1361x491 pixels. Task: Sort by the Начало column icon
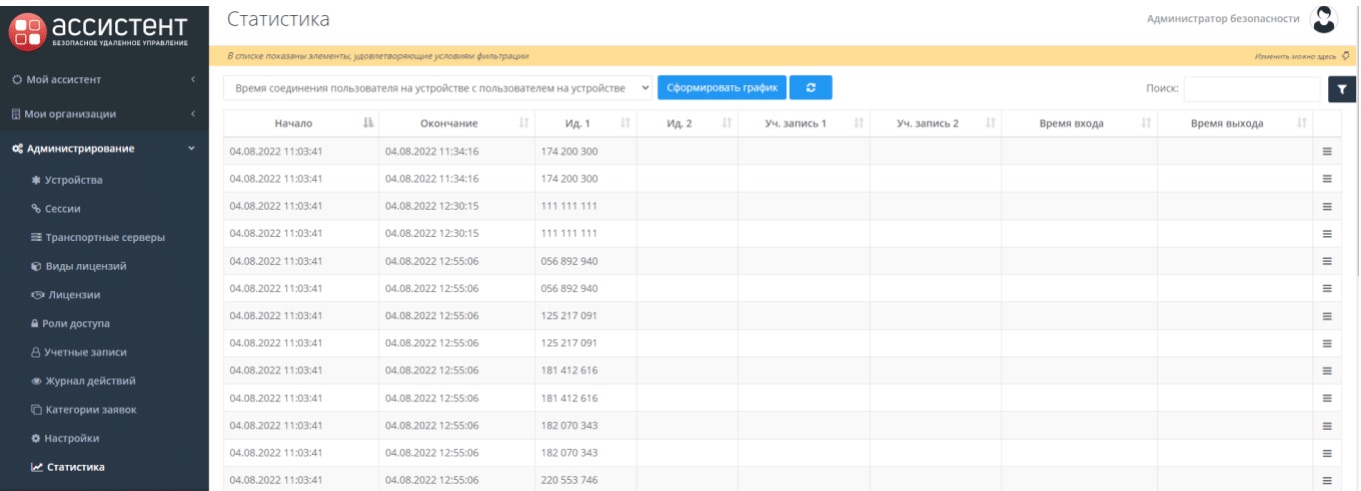[x=367, y=123]
